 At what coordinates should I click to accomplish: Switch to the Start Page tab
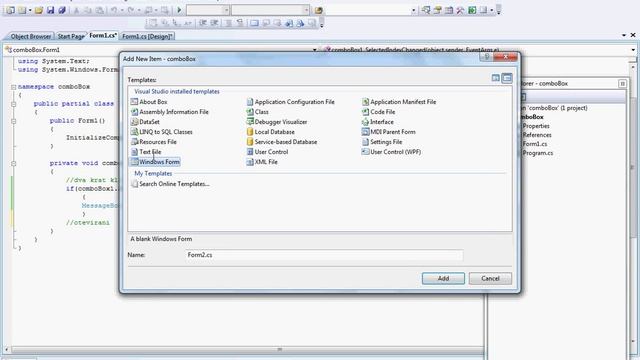coord(70,36)
